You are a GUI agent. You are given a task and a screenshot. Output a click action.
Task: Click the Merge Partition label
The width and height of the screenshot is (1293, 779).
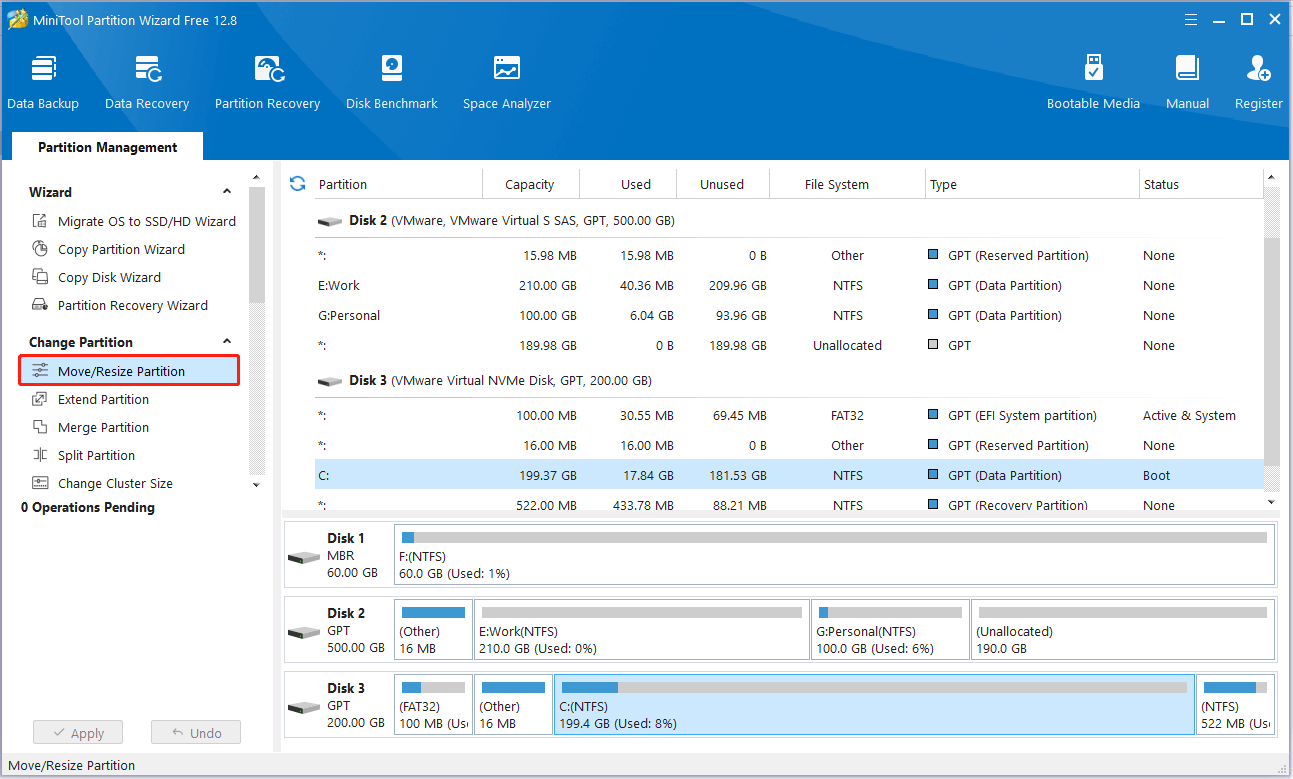pyautogui.click(x=103, y=427)
